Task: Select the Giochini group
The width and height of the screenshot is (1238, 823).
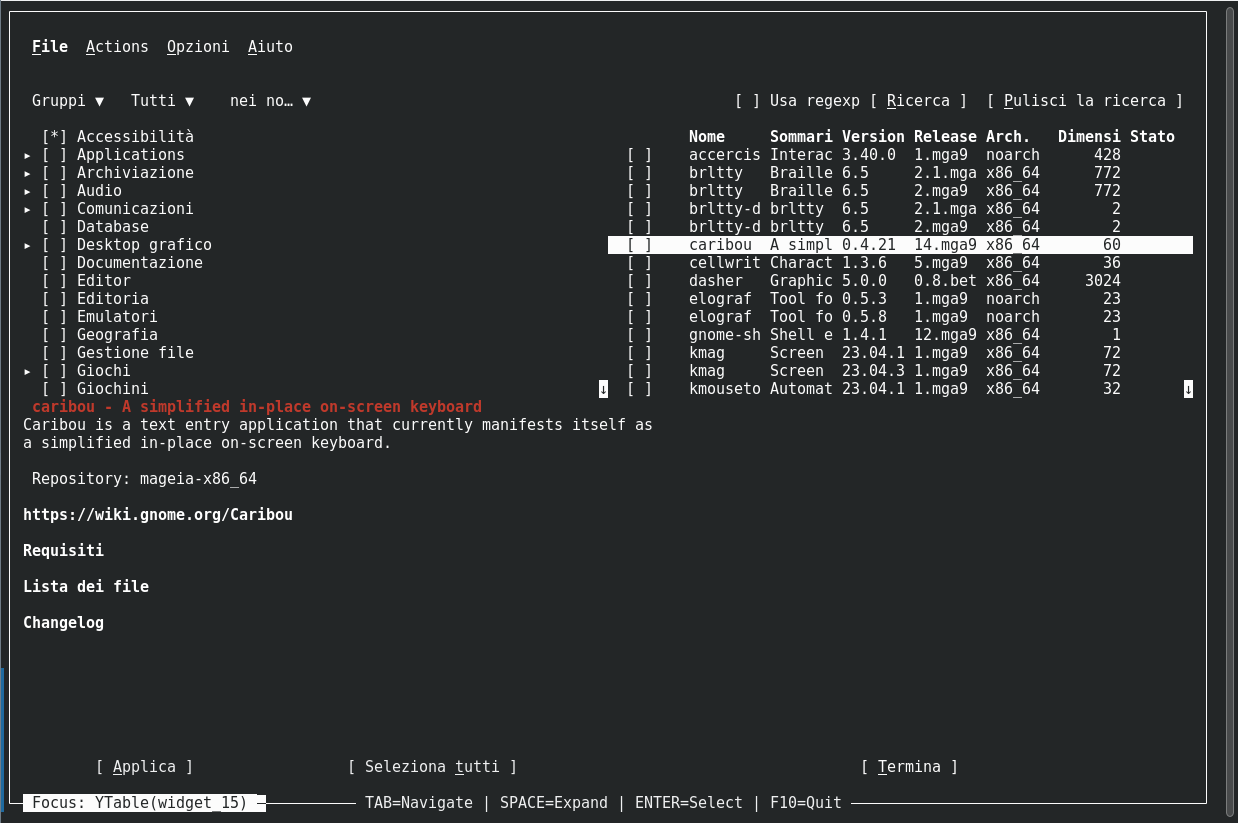Action: [113, 389]
